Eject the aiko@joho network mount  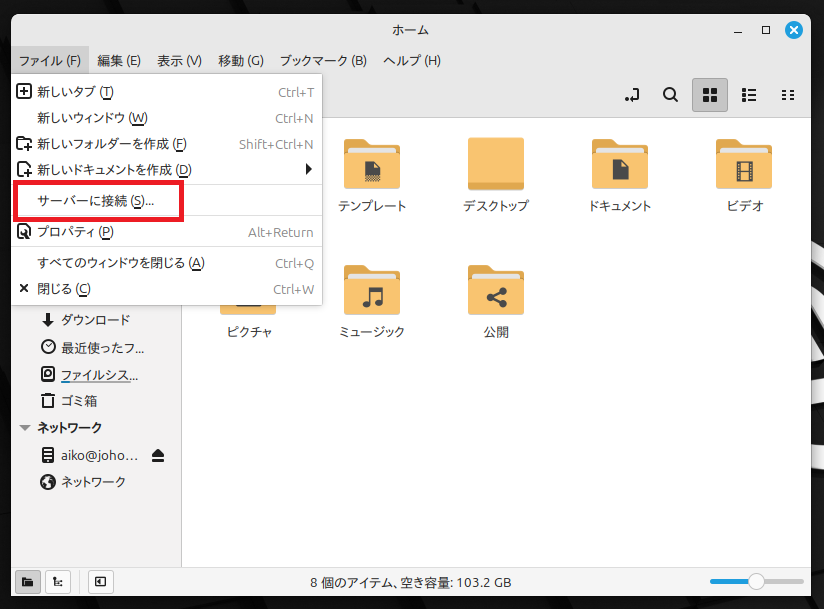click(x=158, y=456)
